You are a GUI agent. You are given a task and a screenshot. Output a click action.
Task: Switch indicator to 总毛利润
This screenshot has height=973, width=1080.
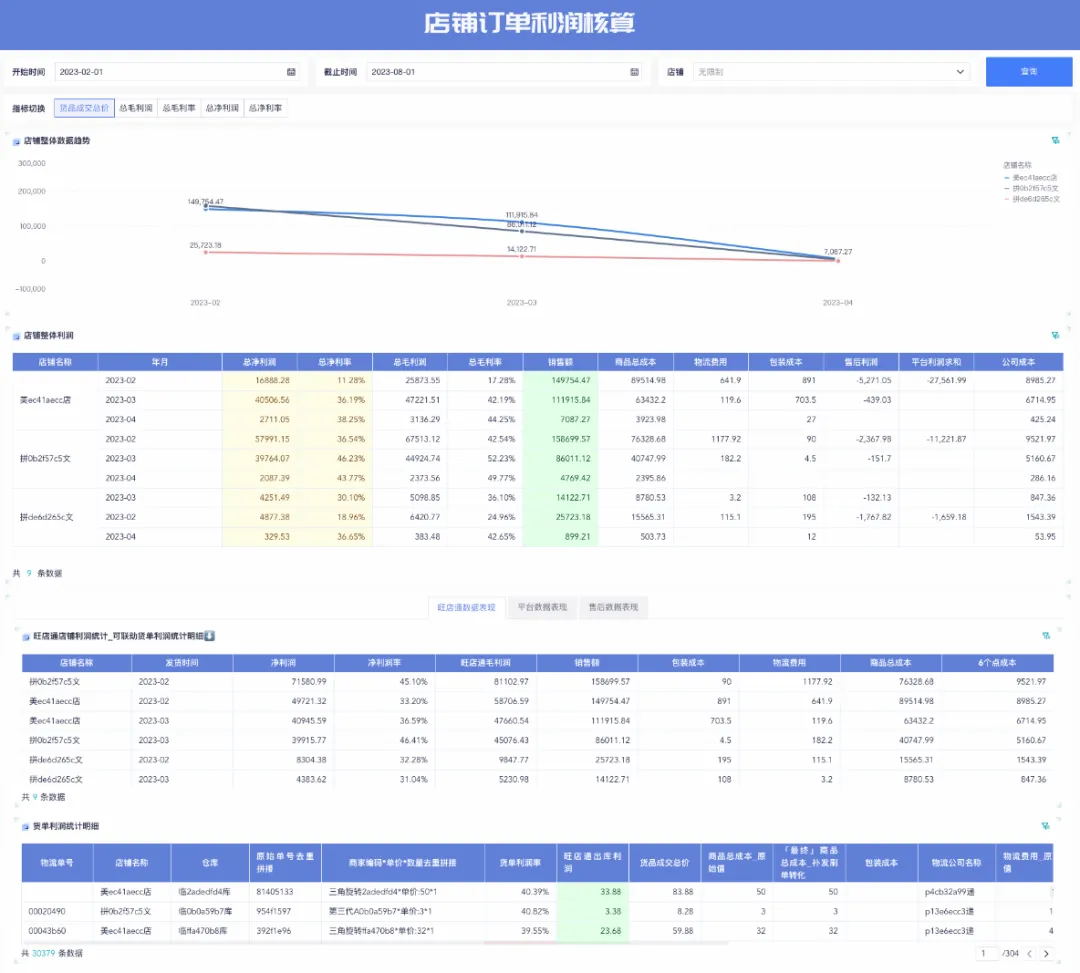(x=135, y=108)
